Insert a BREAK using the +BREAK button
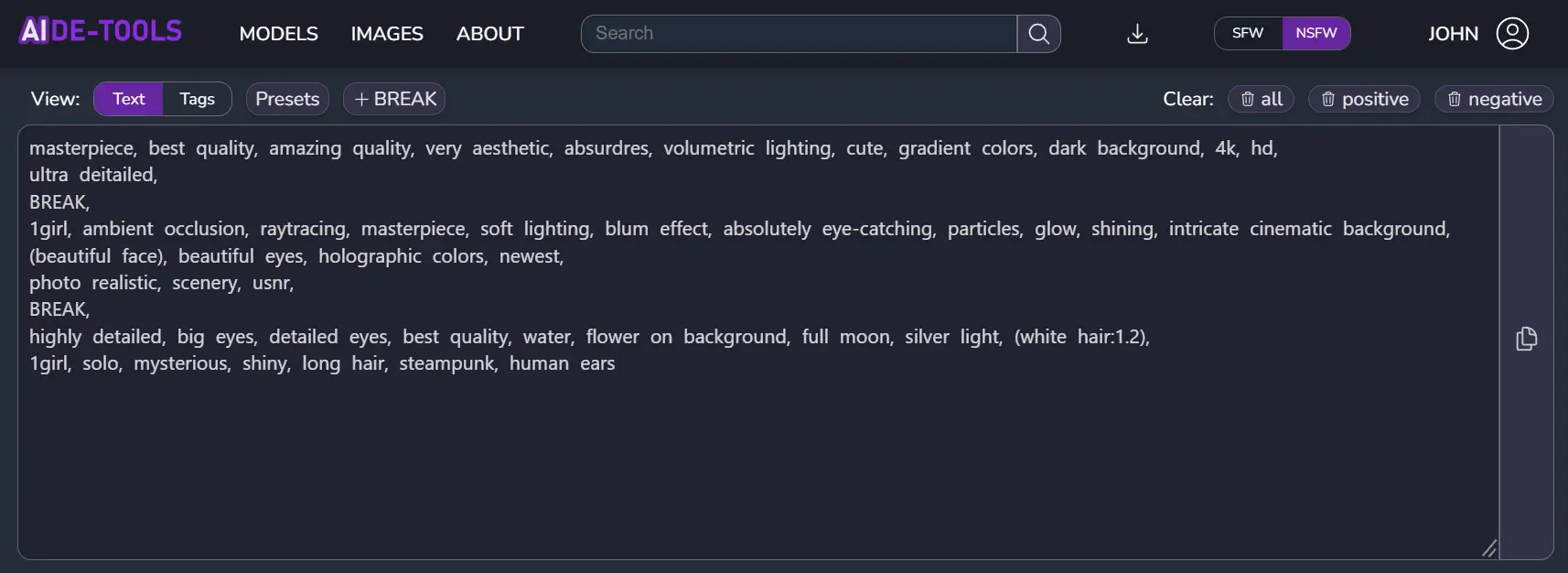Viewport: 1568px width, 573px height. pyautogui.click(x=393, y=99)
